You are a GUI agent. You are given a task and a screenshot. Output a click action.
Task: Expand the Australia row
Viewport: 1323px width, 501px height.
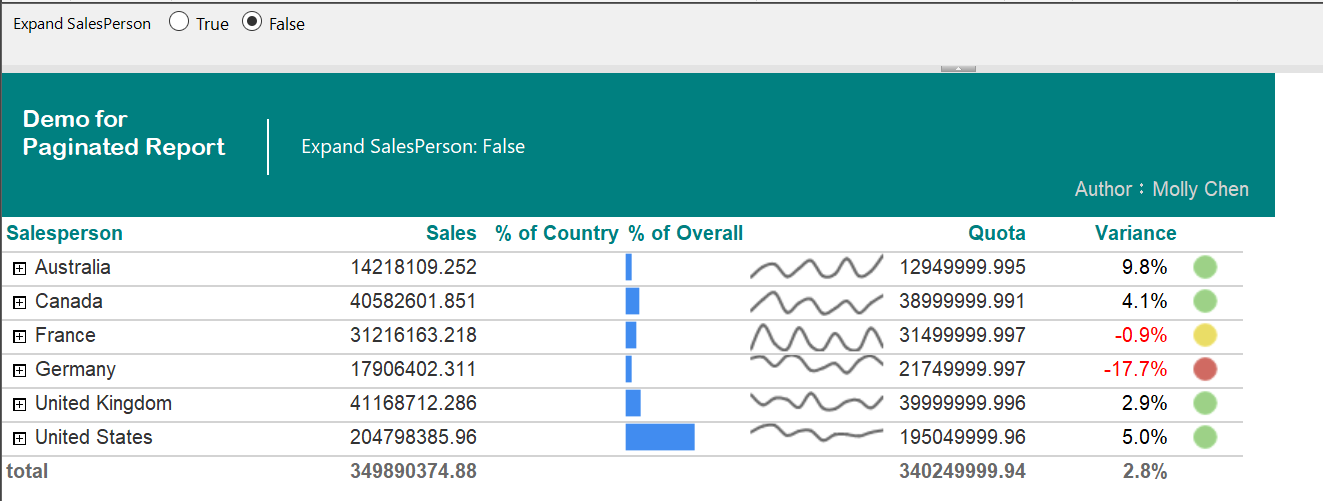pyautogui.click(x=19, y=268)
